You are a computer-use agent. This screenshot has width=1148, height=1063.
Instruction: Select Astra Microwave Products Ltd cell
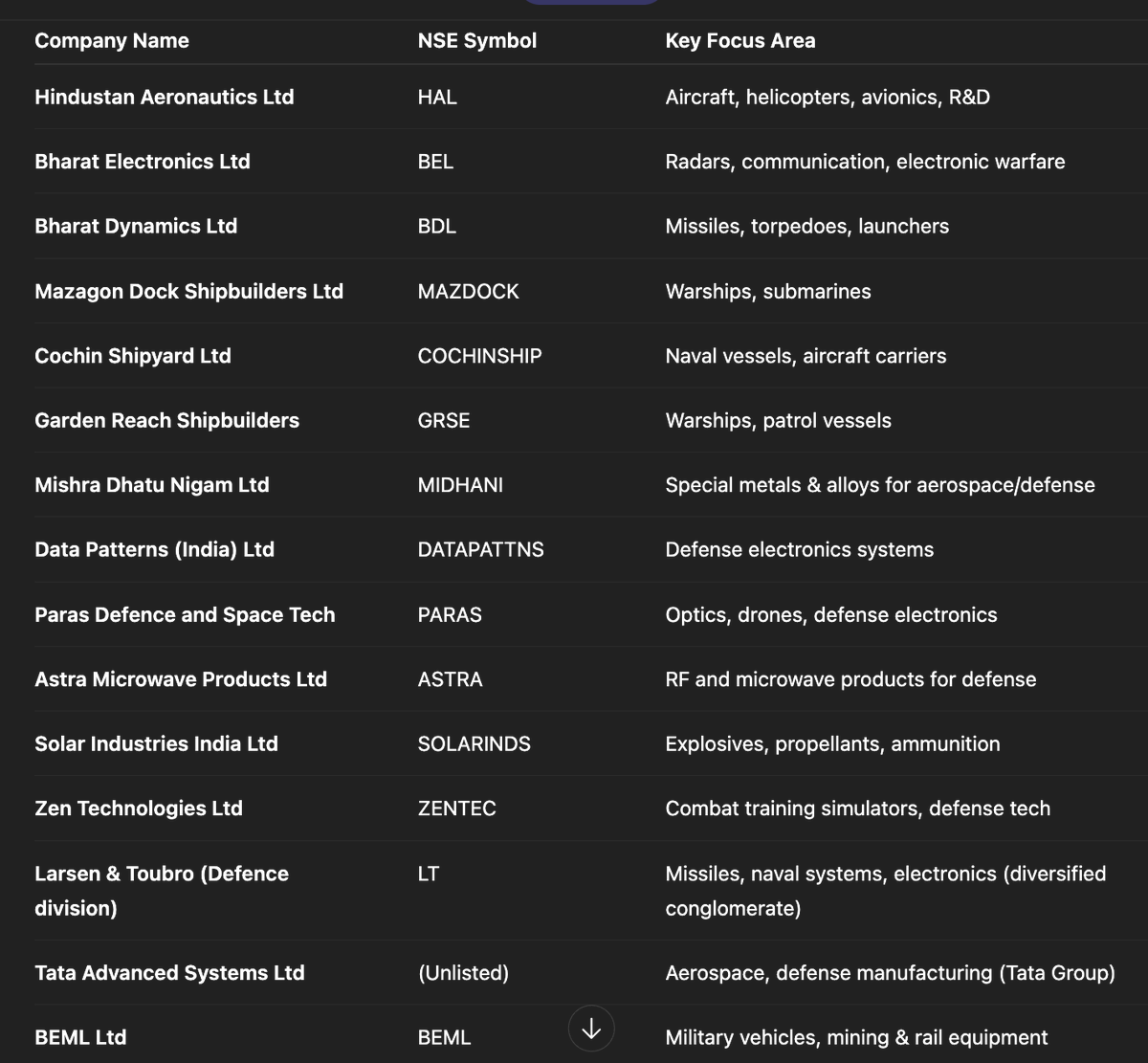pos(181,679)
